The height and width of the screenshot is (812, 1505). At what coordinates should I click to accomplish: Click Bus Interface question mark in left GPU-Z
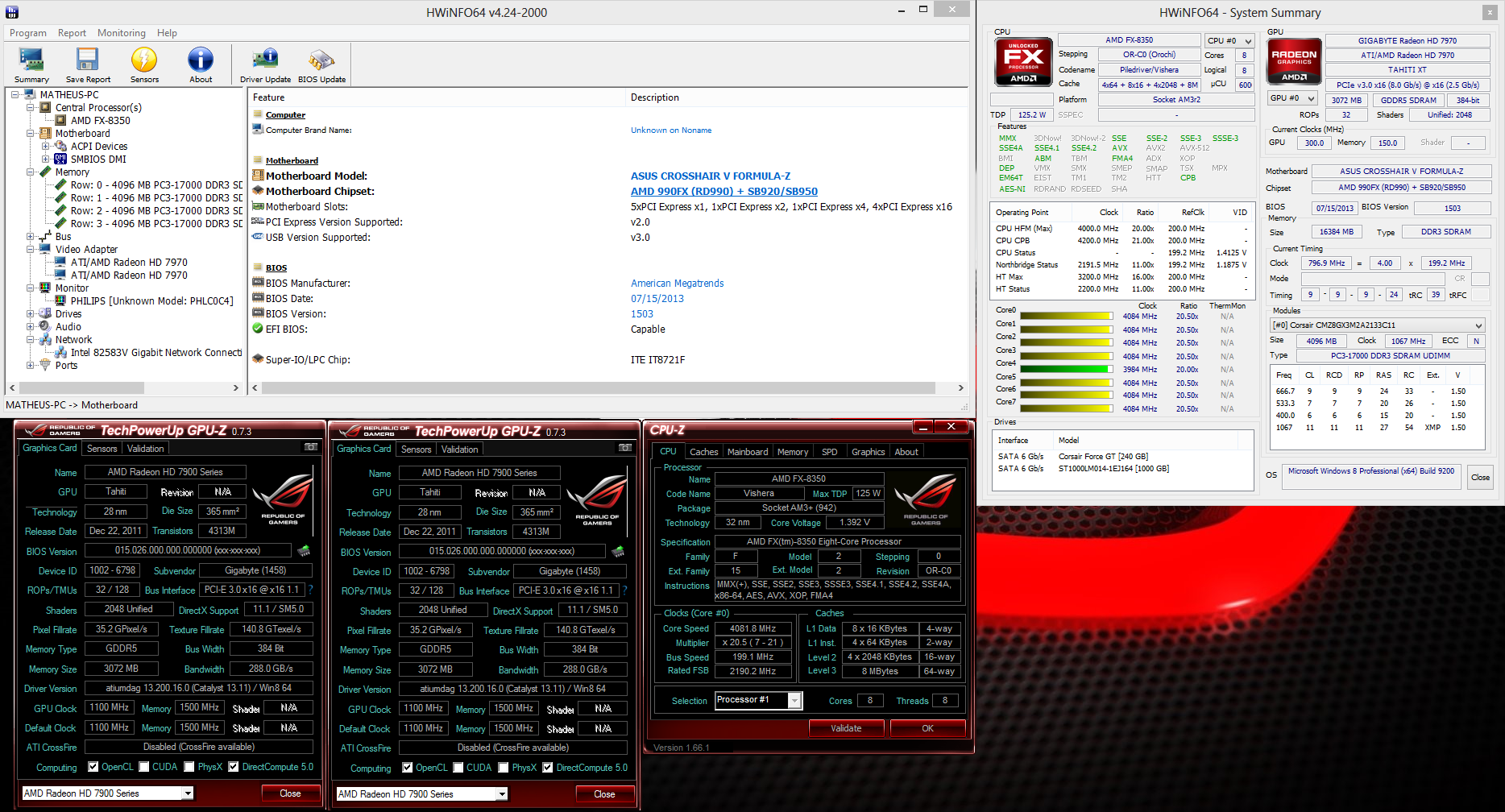tap(311, 590)
